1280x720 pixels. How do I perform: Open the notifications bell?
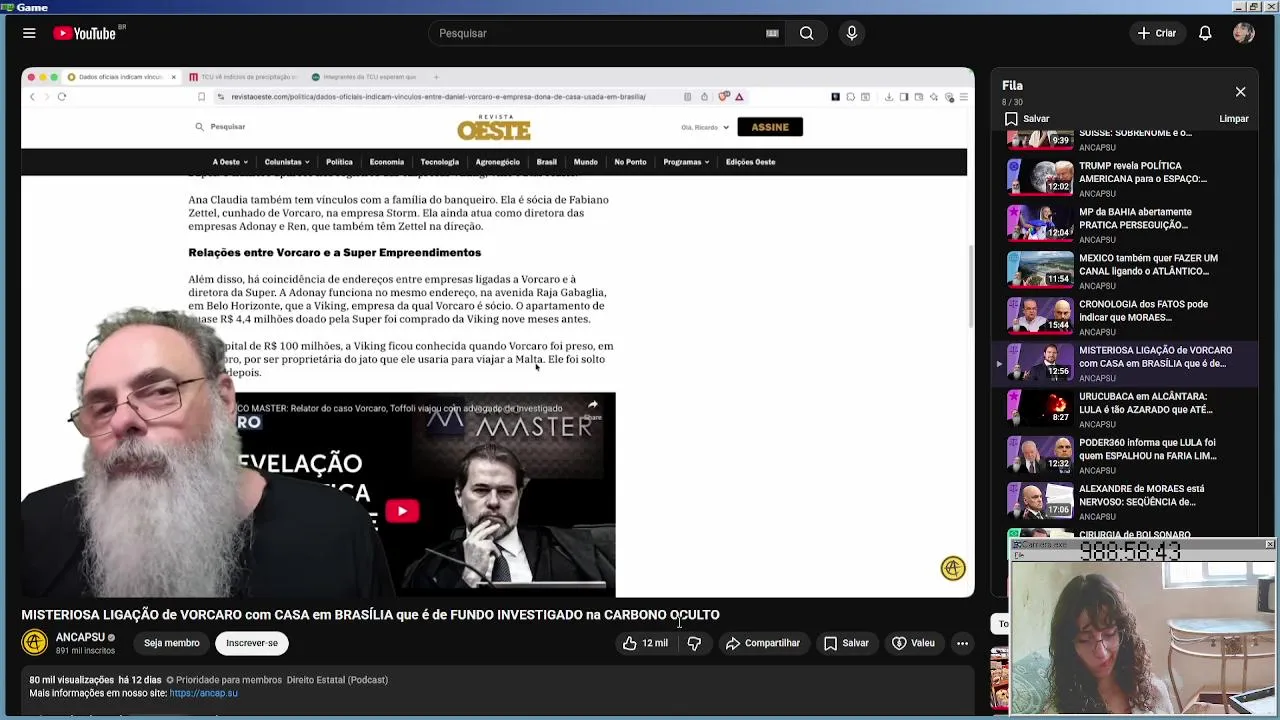click(x=1205, y=33)
